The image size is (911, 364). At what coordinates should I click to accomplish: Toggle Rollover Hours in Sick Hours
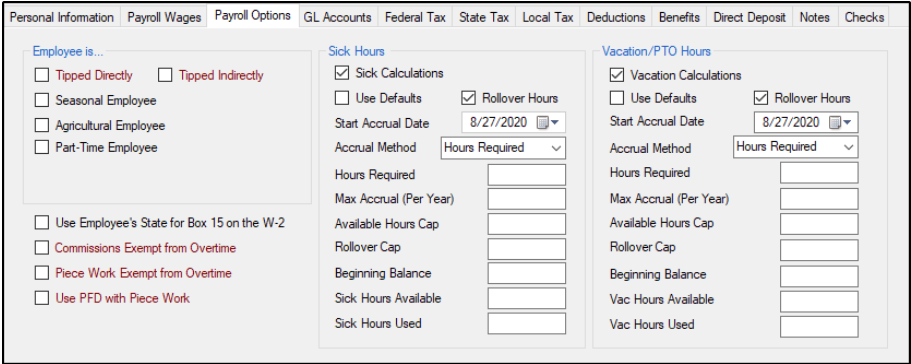[x=468, y=98]
